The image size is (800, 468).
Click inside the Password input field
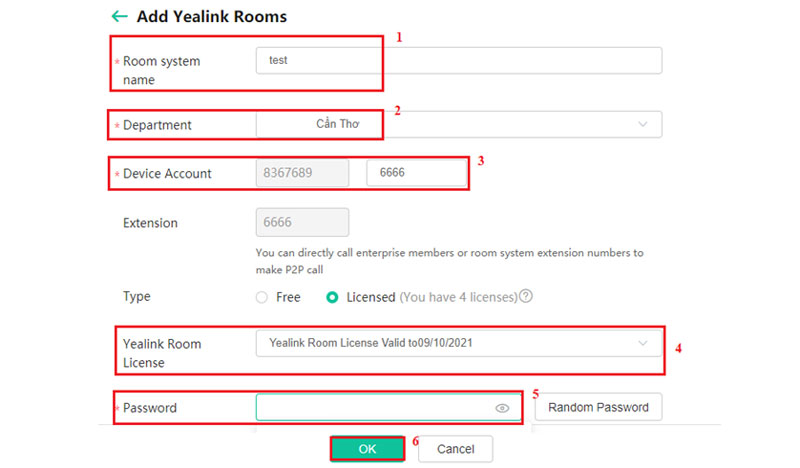pyautogui.click(x=375, y=408)
